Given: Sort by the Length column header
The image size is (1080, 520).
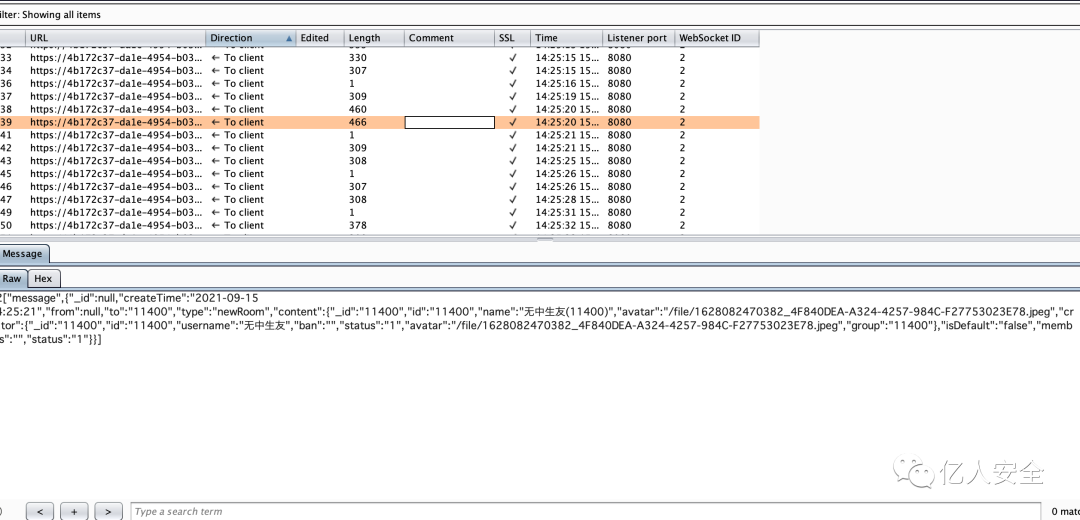Looking at the screenshot, I should coord(374,38).
